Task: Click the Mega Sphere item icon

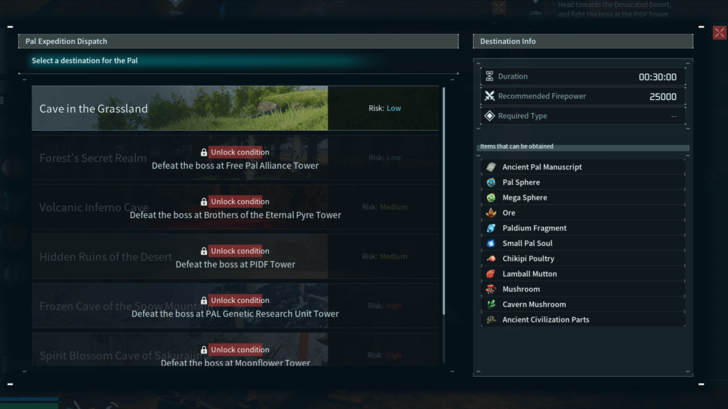Action: pos(491,197)
